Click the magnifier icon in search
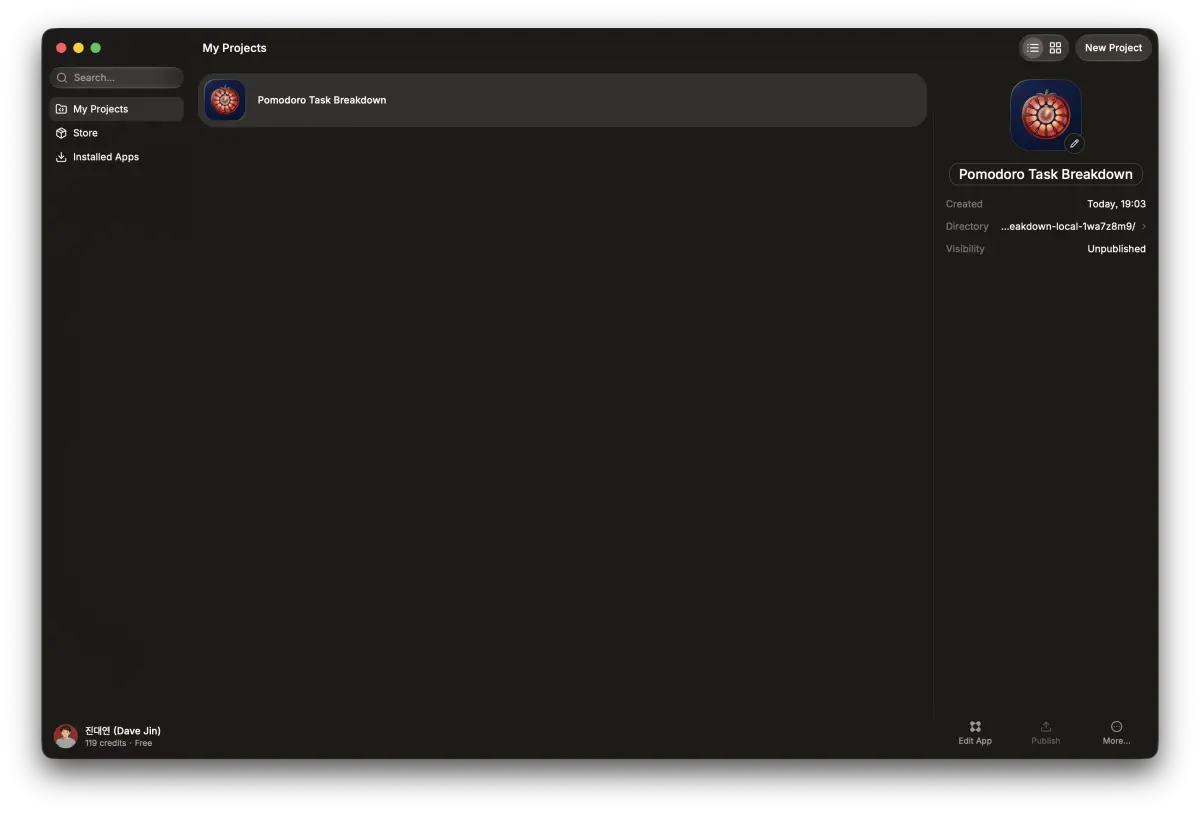The image size is (1200, 814). [62, 77]
